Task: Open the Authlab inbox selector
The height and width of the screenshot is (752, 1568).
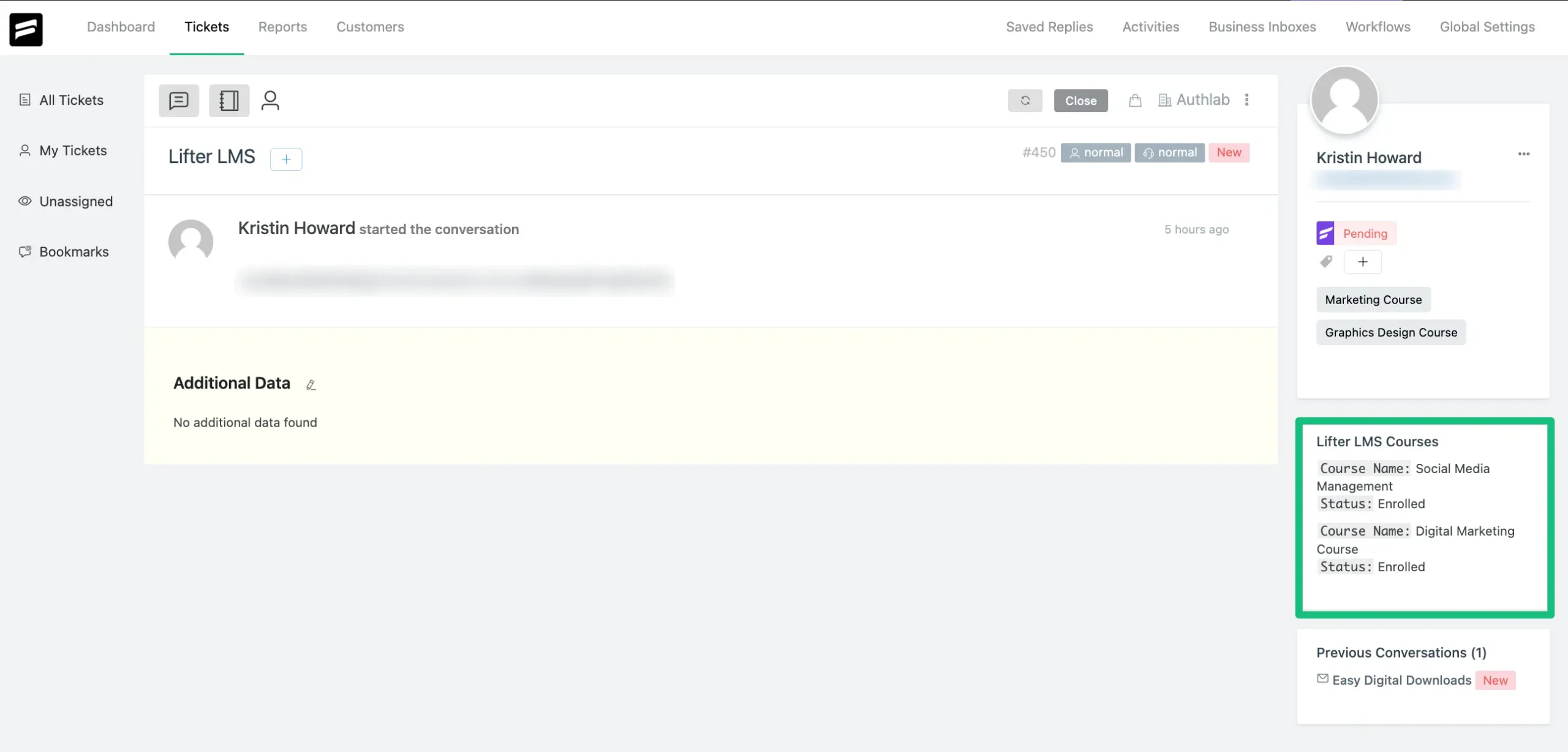Action: pos(1194,100)
